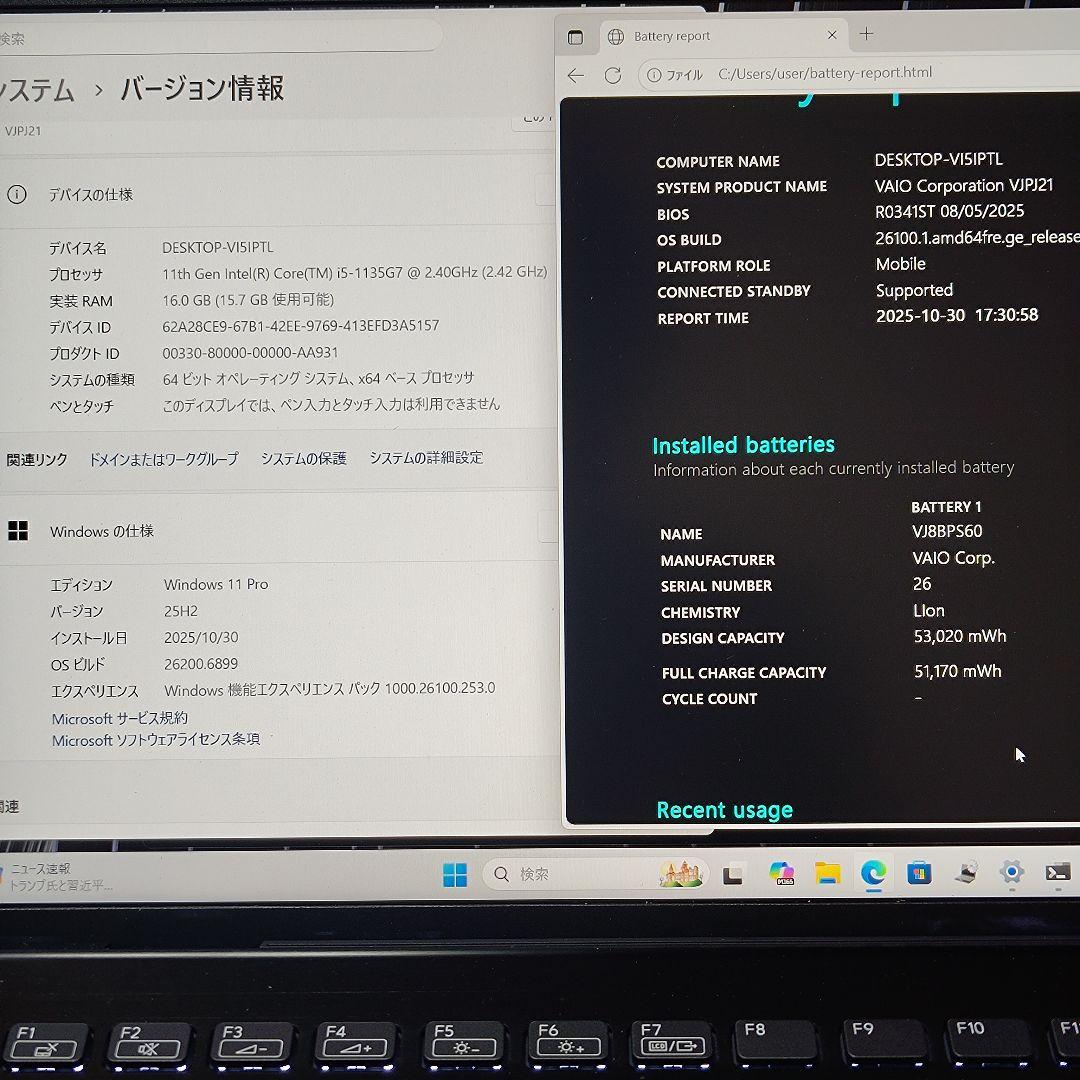1080x1080 pixels.
Task: Navigate back in the Edge browser
Action: (575, 74)
